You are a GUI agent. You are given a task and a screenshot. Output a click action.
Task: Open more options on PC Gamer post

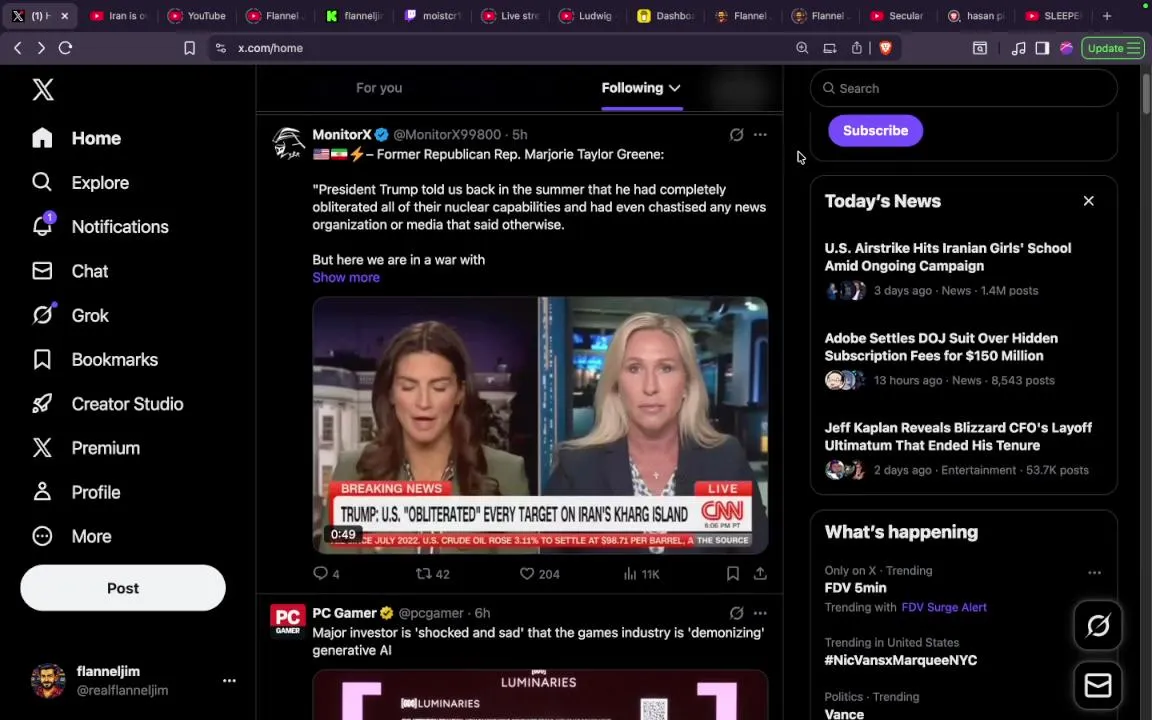click(x=760, y=613)
